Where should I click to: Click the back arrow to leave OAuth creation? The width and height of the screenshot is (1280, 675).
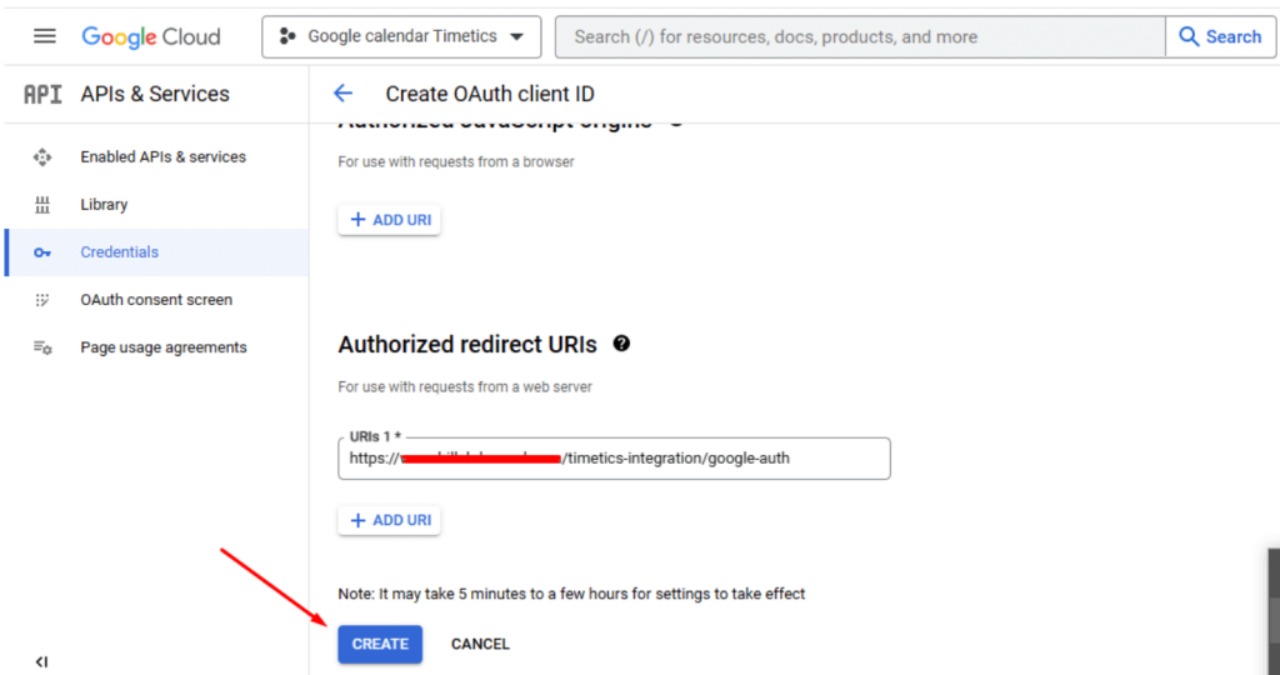343,93
